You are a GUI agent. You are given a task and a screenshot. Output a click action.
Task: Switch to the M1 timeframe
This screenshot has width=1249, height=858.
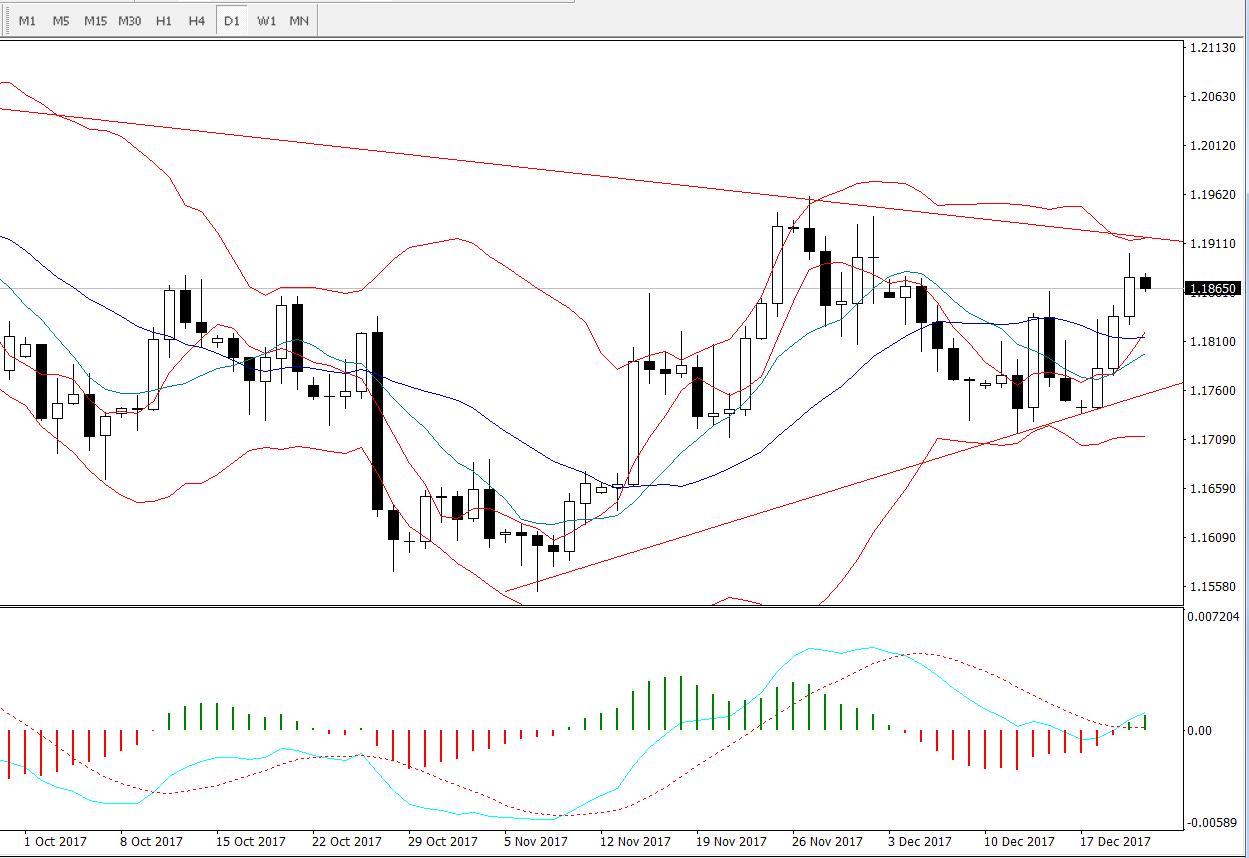(x=27, y=21)
